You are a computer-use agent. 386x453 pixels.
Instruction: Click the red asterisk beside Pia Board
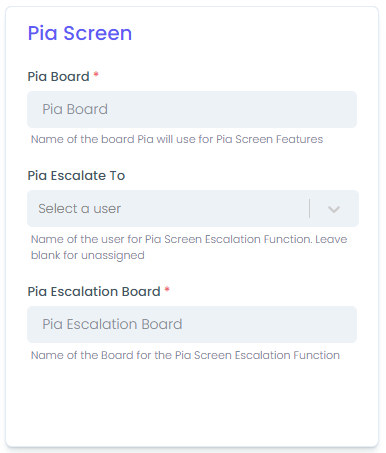[96, 74]
